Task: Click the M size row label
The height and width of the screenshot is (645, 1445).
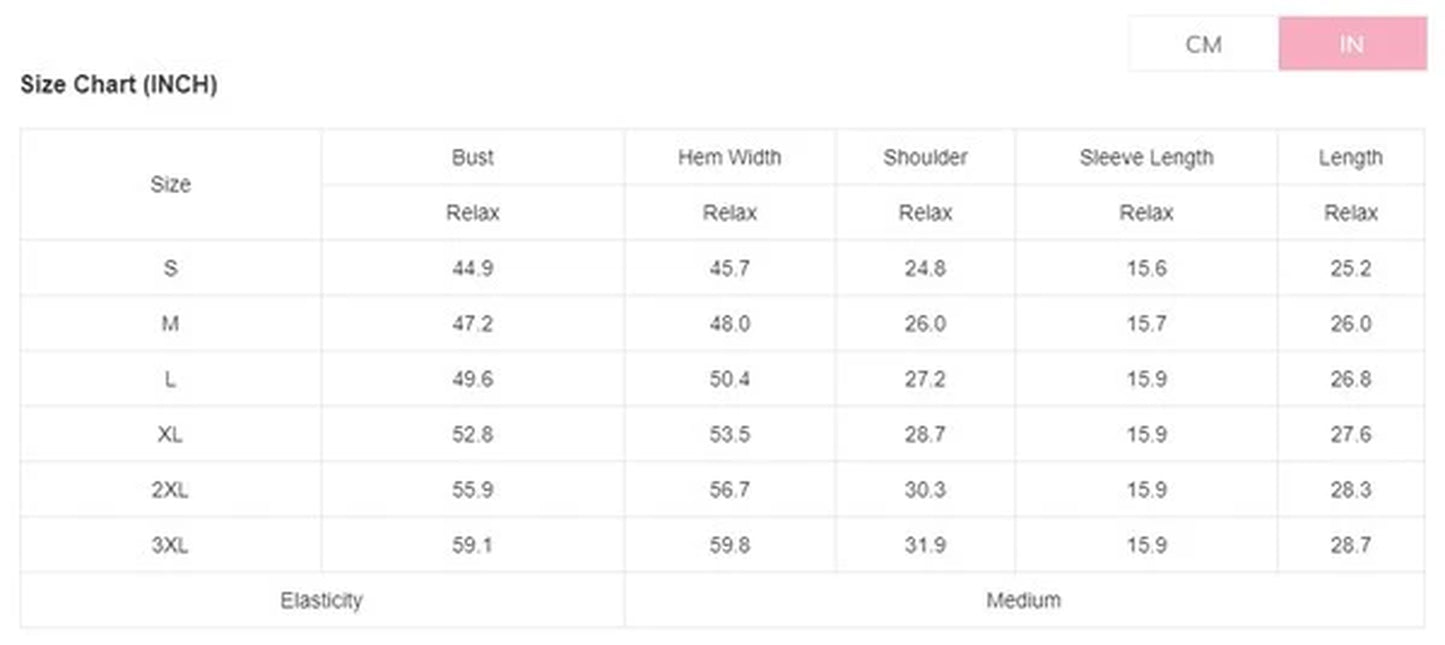Action: 170,324
